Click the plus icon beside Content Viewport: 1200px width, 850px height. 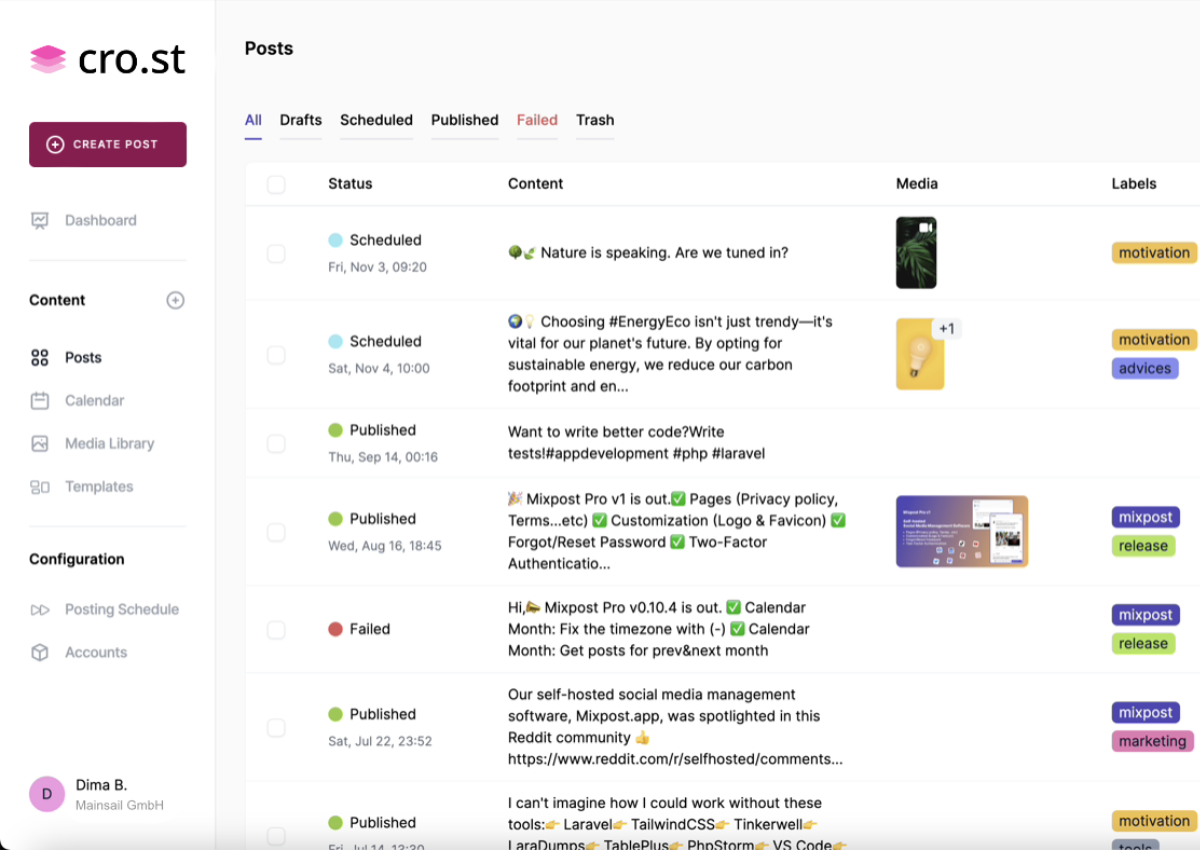(x=175, y=300)
